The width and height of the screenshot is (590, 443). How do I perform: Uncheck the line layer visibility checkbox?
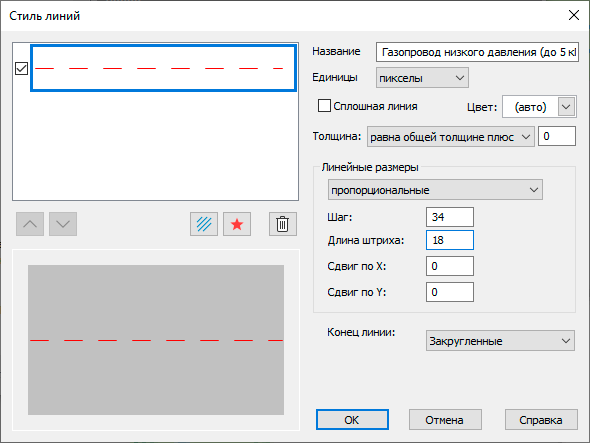pyautogui.click(x=21, y=69)
